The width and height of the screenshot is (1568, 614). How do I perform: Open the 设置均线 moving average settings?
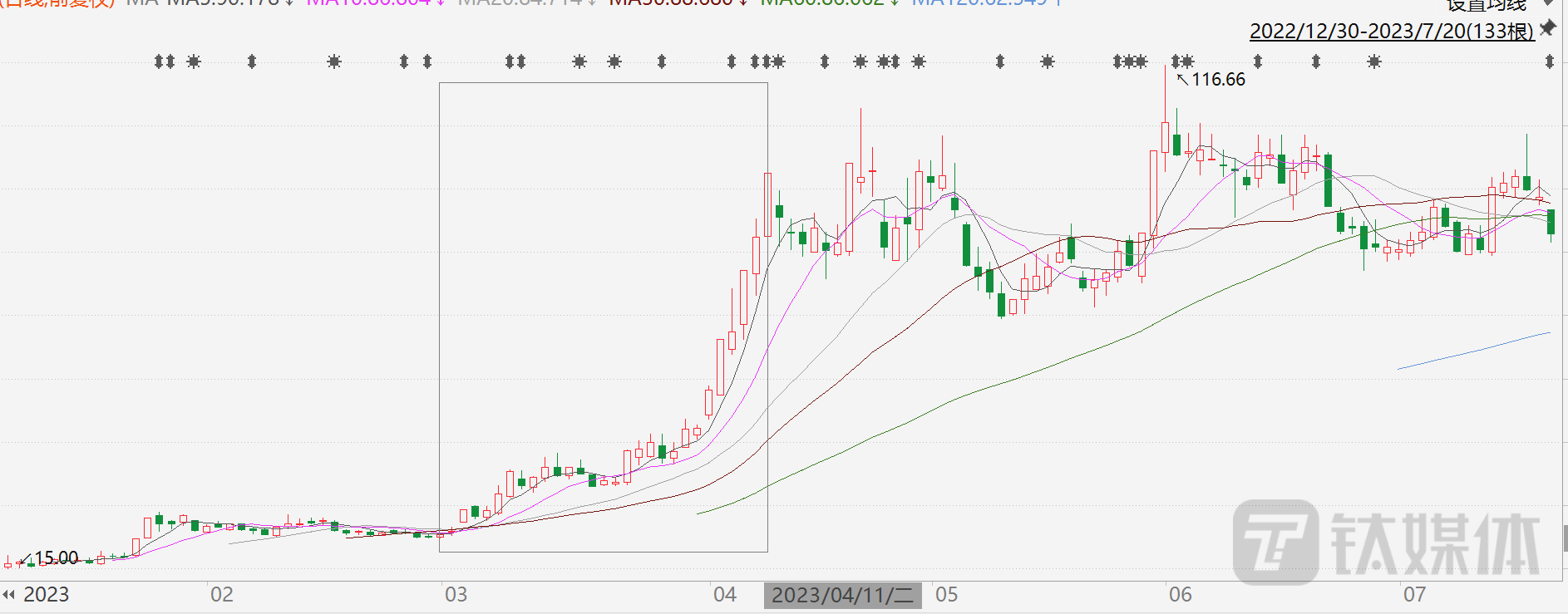tap(1486, 5)
